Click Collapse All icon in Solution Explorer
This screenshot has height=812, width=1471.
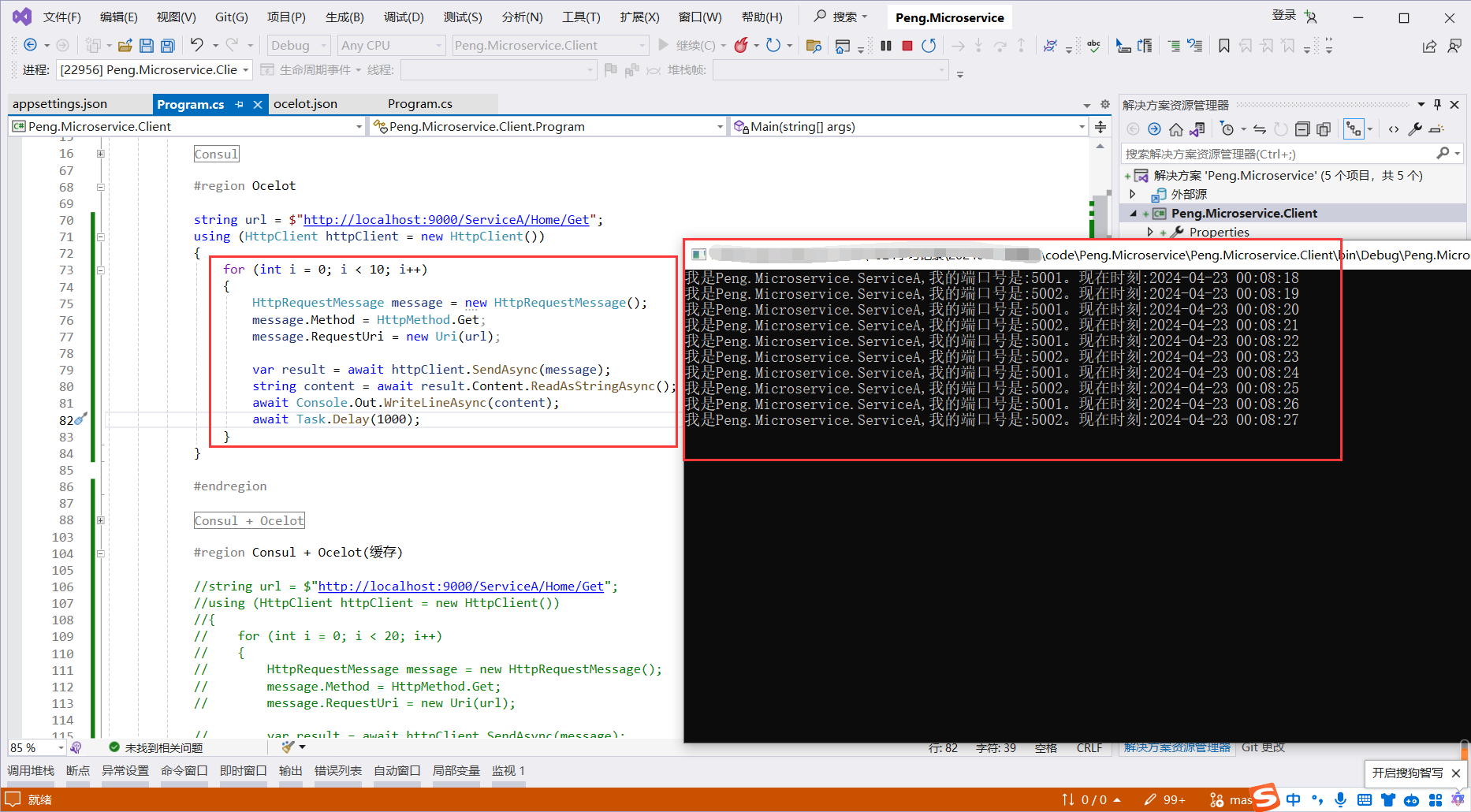pos(1302,129)
